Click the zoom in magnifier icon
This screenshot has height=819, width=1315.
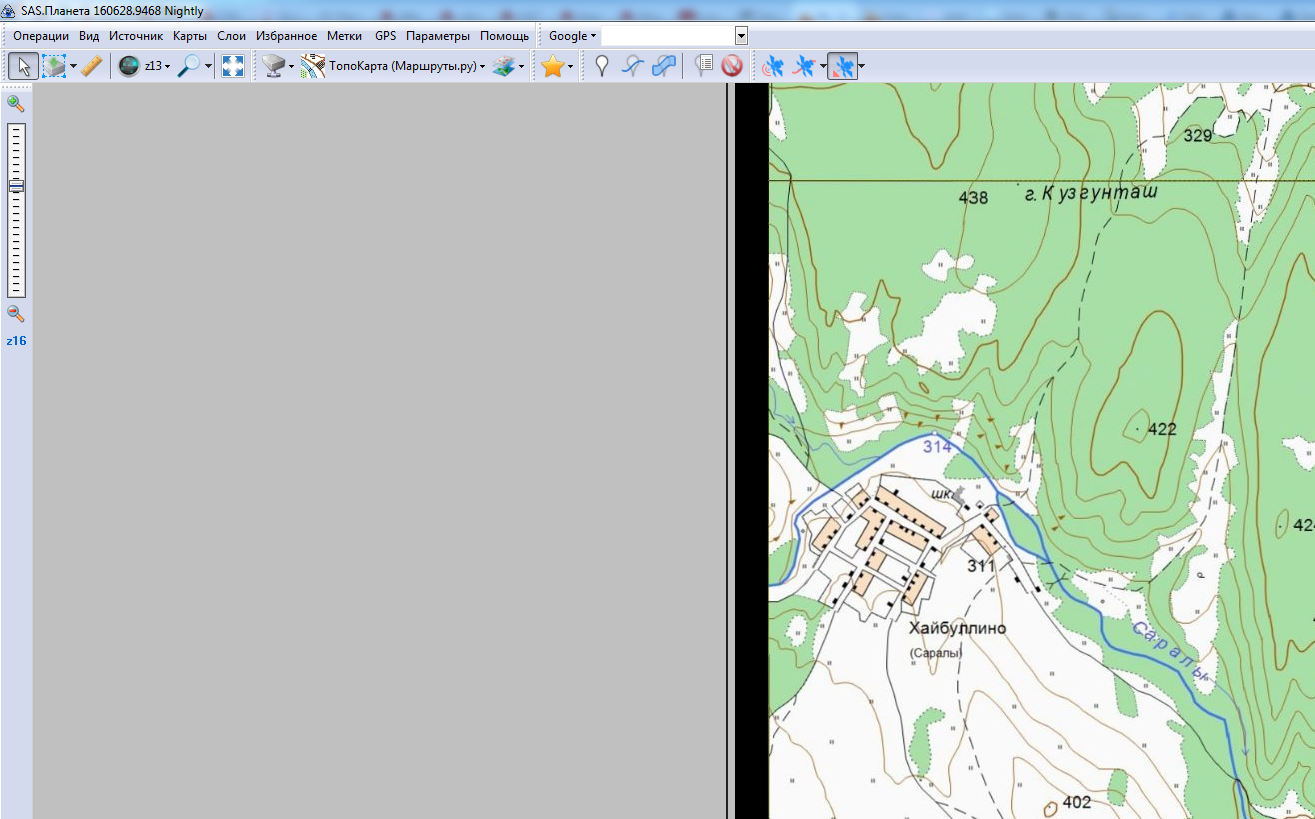(15, 103)
